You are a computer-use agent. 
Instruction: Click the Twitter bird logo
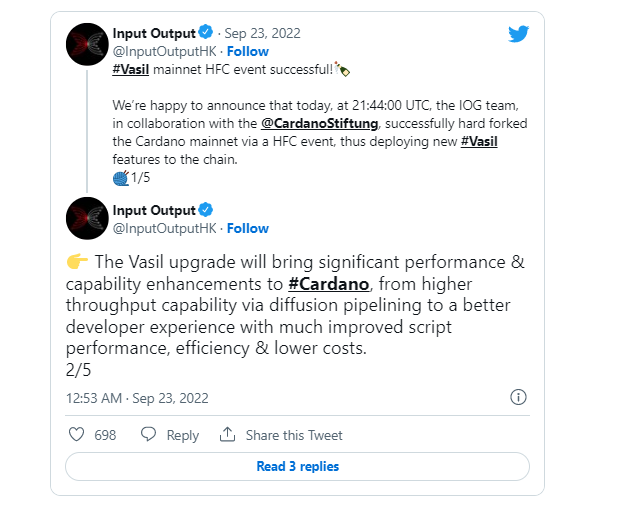(517, 35)
